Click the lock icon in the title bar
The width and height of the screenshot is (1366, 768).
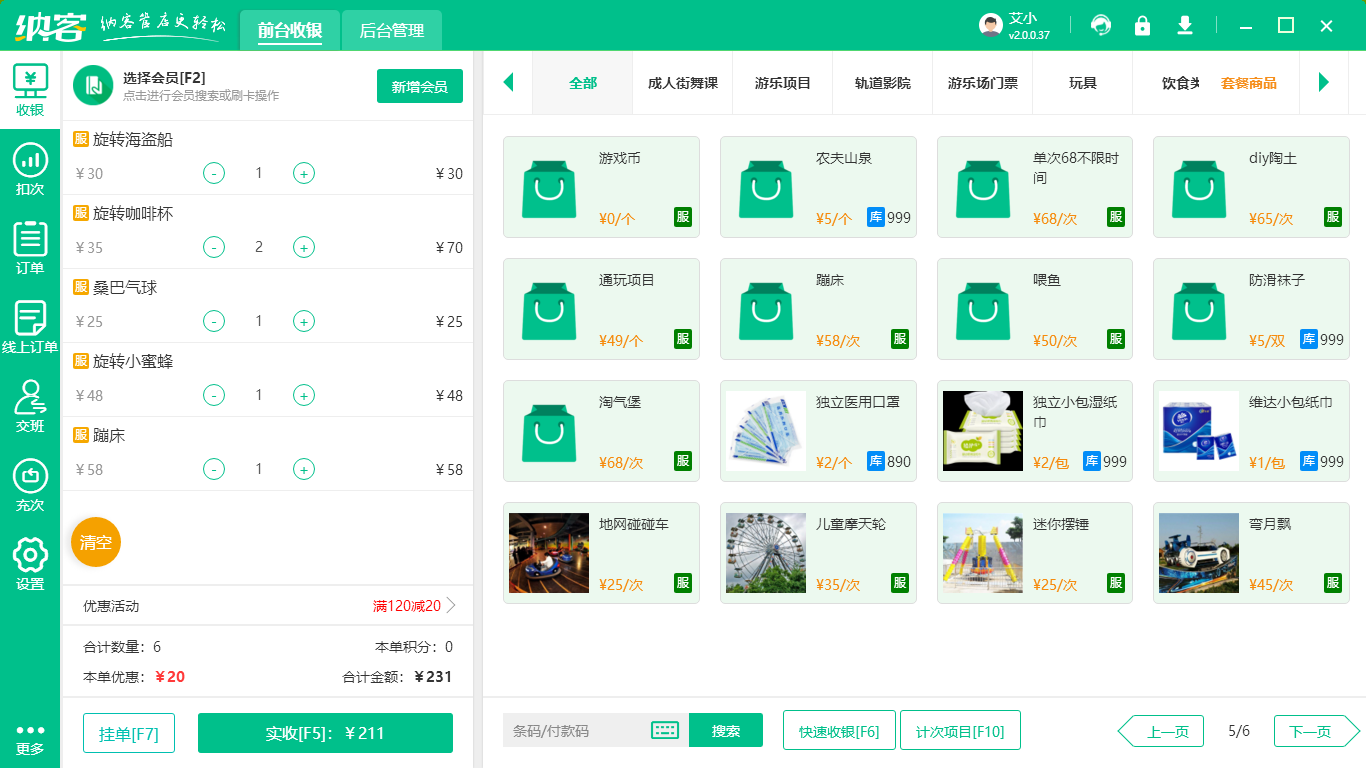(1142, 25)
